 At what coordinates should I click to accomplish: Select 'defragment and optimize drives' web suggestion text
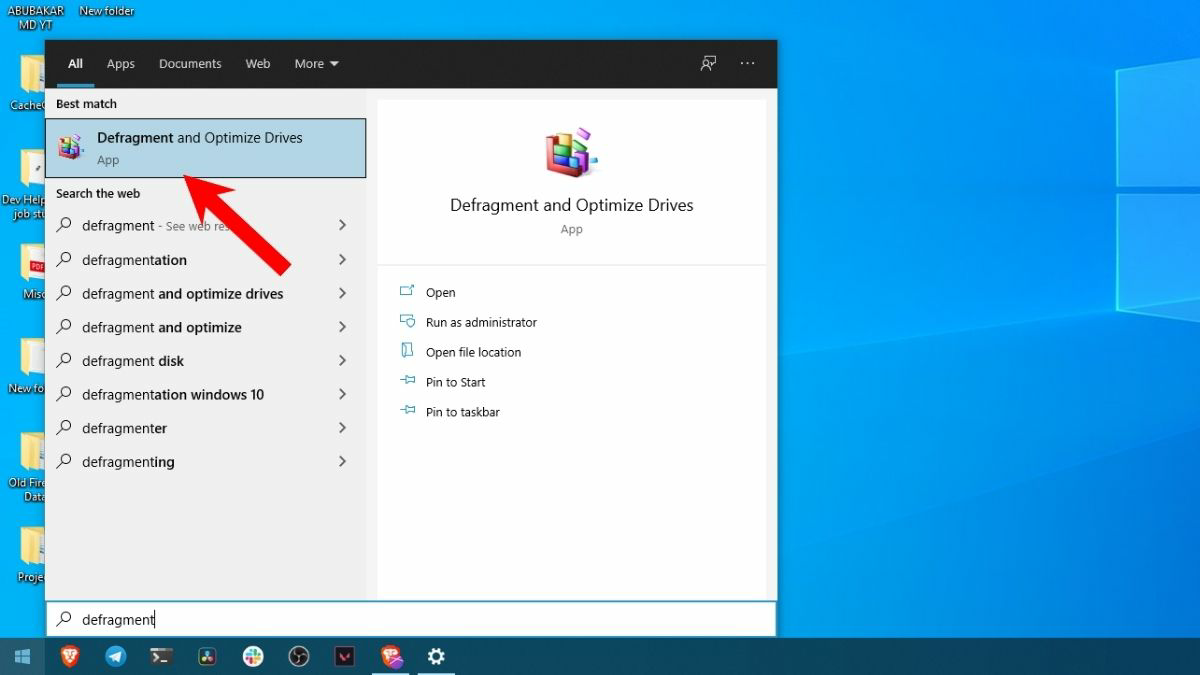click(x=182, y=294)
